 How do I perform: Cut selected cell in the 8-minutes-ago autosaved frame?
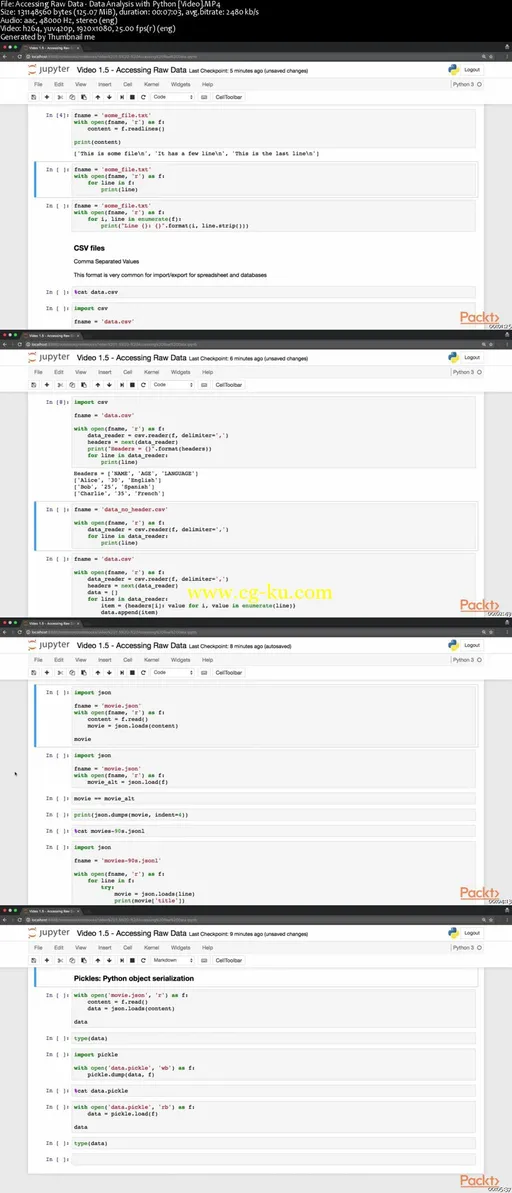(60, 673)
